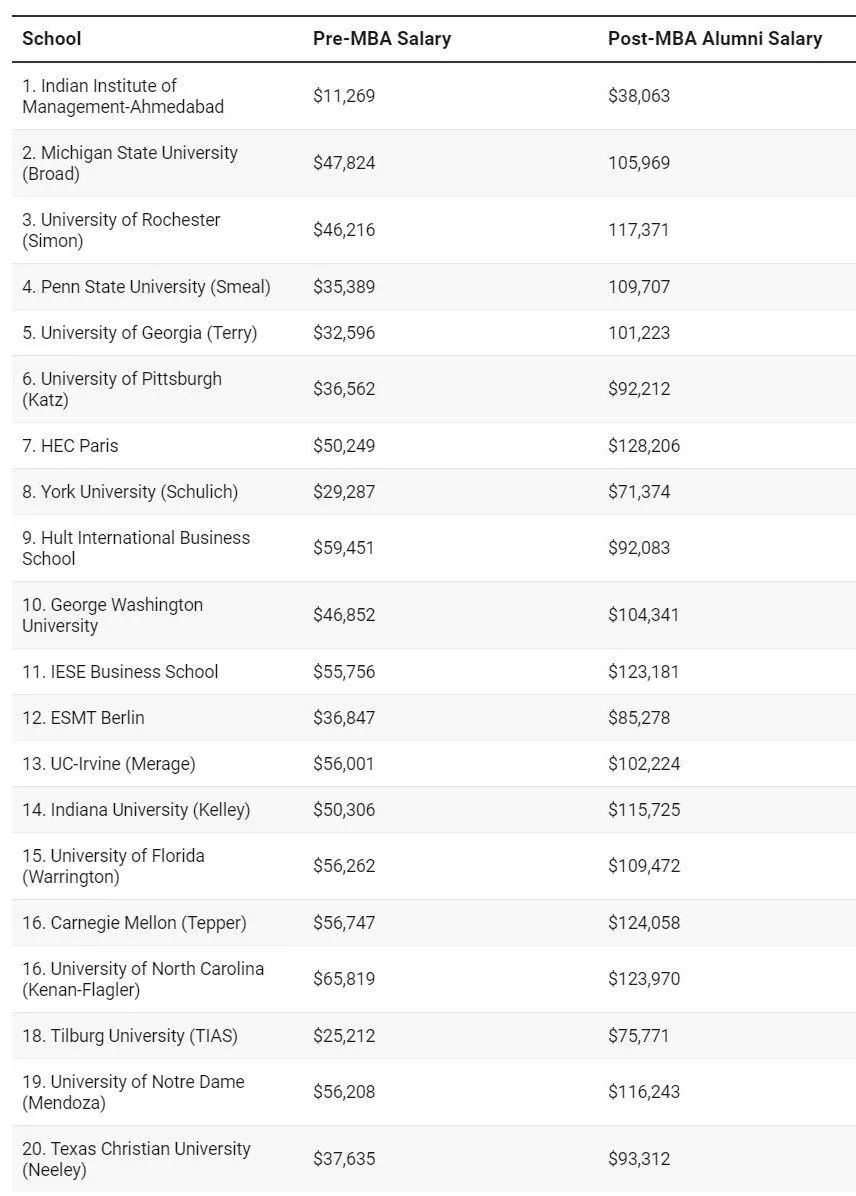Click Penn State University (Smeal) cell
The height and width of the screenshot is (1196, 856).
click(146, 287)
